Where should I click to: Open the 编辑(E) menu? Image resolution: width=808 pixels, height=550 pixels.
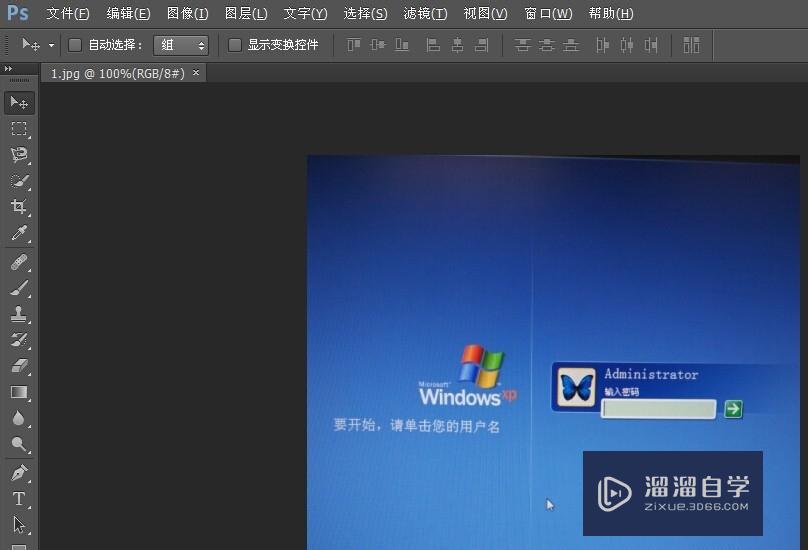coord(128,13)
